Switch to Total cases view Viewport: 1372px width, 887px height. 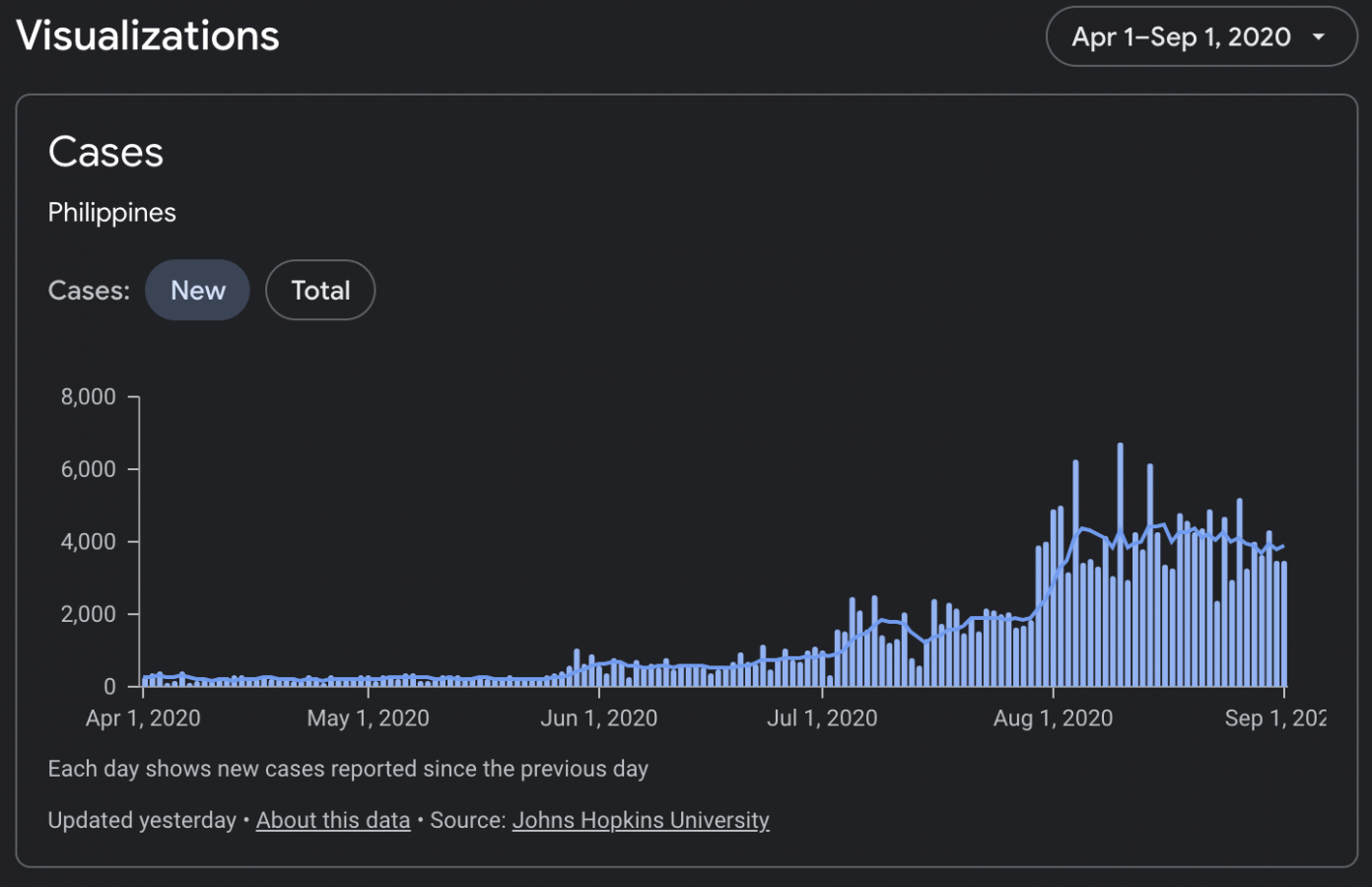(320, 291)
